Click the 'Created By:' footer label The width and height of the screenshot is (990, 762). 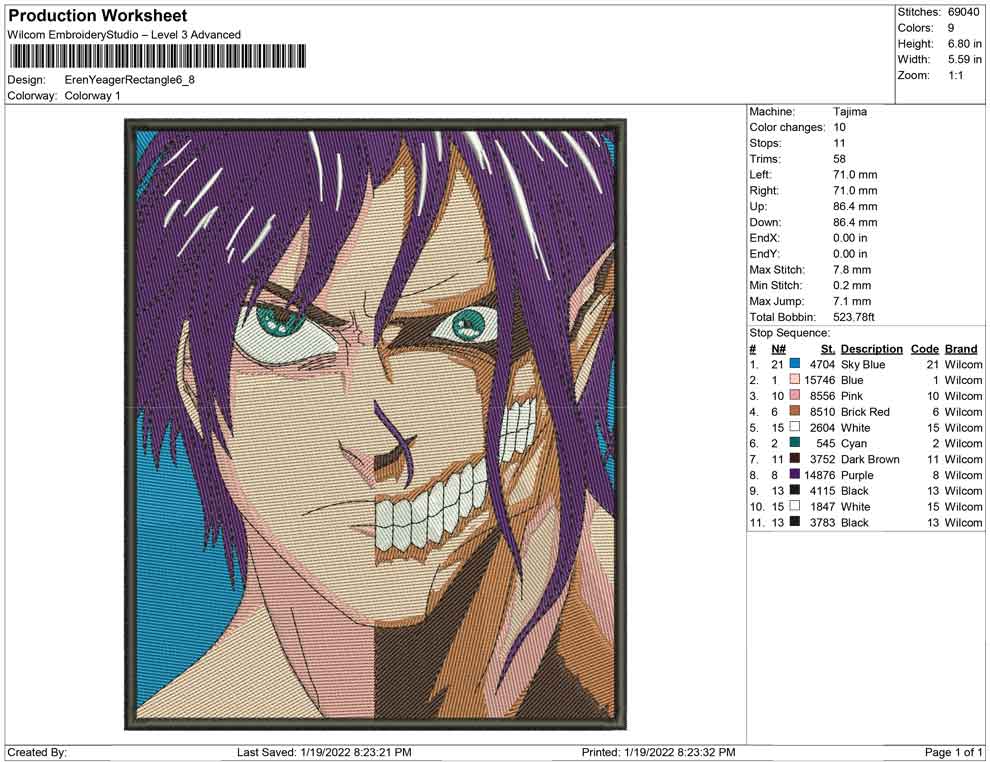37,752
